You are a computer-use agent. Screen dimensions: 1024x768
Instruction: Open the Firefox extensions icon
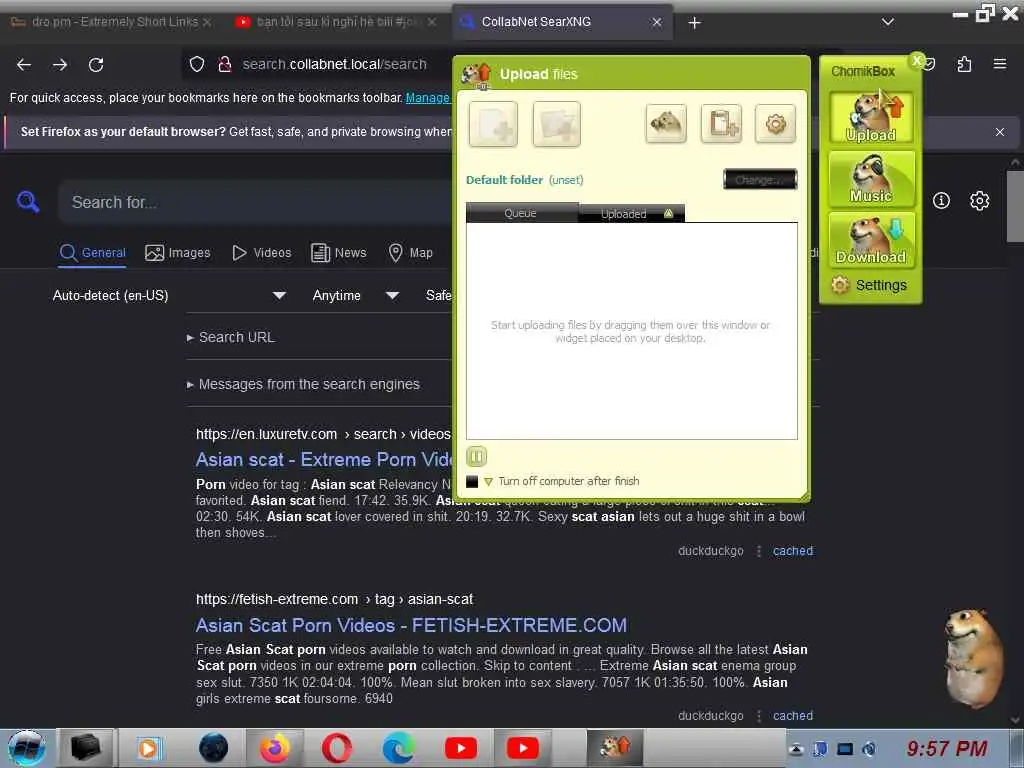coord(964,64)
